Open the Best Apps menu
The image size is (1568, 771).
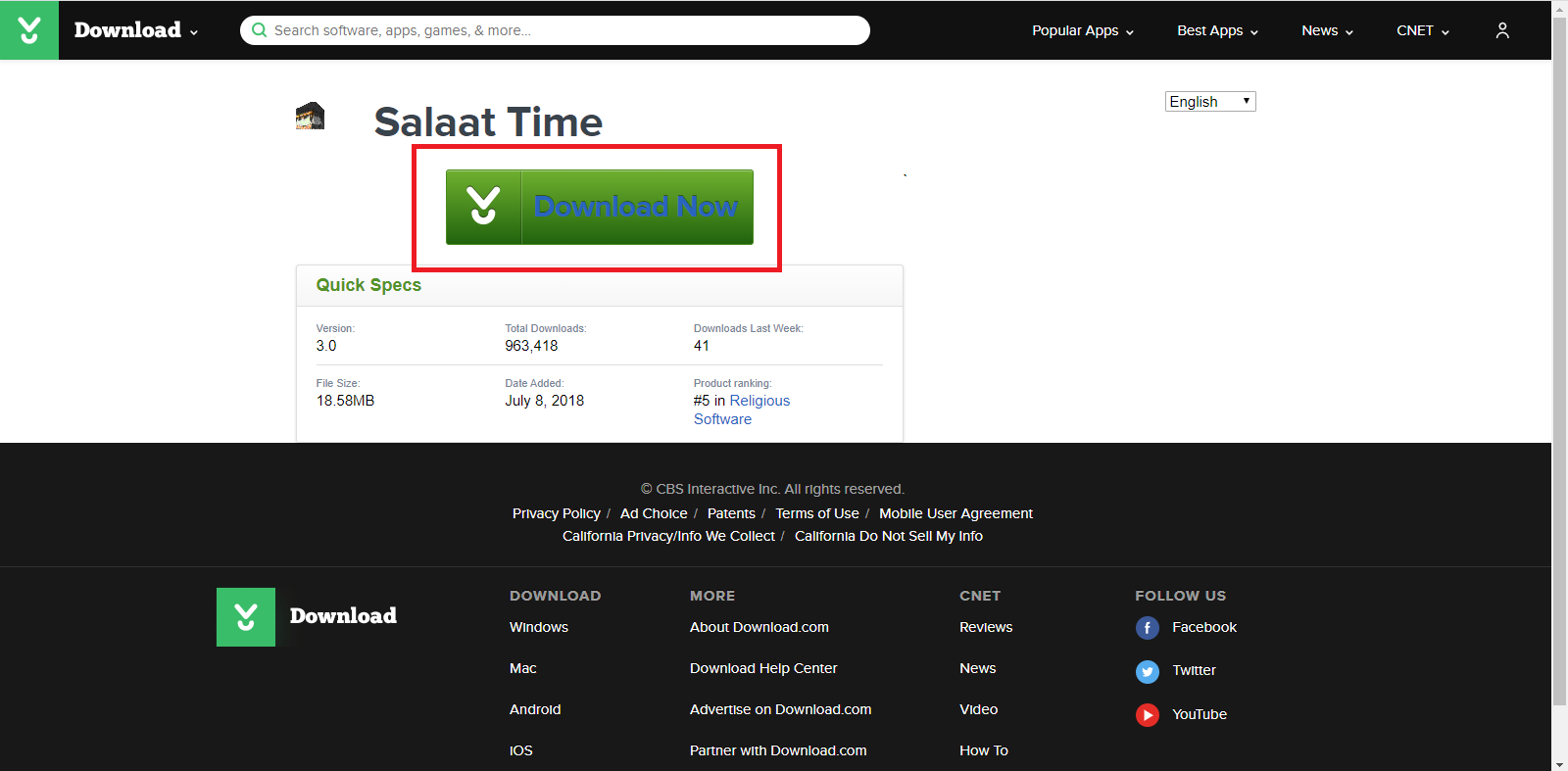click(1217, 30)
